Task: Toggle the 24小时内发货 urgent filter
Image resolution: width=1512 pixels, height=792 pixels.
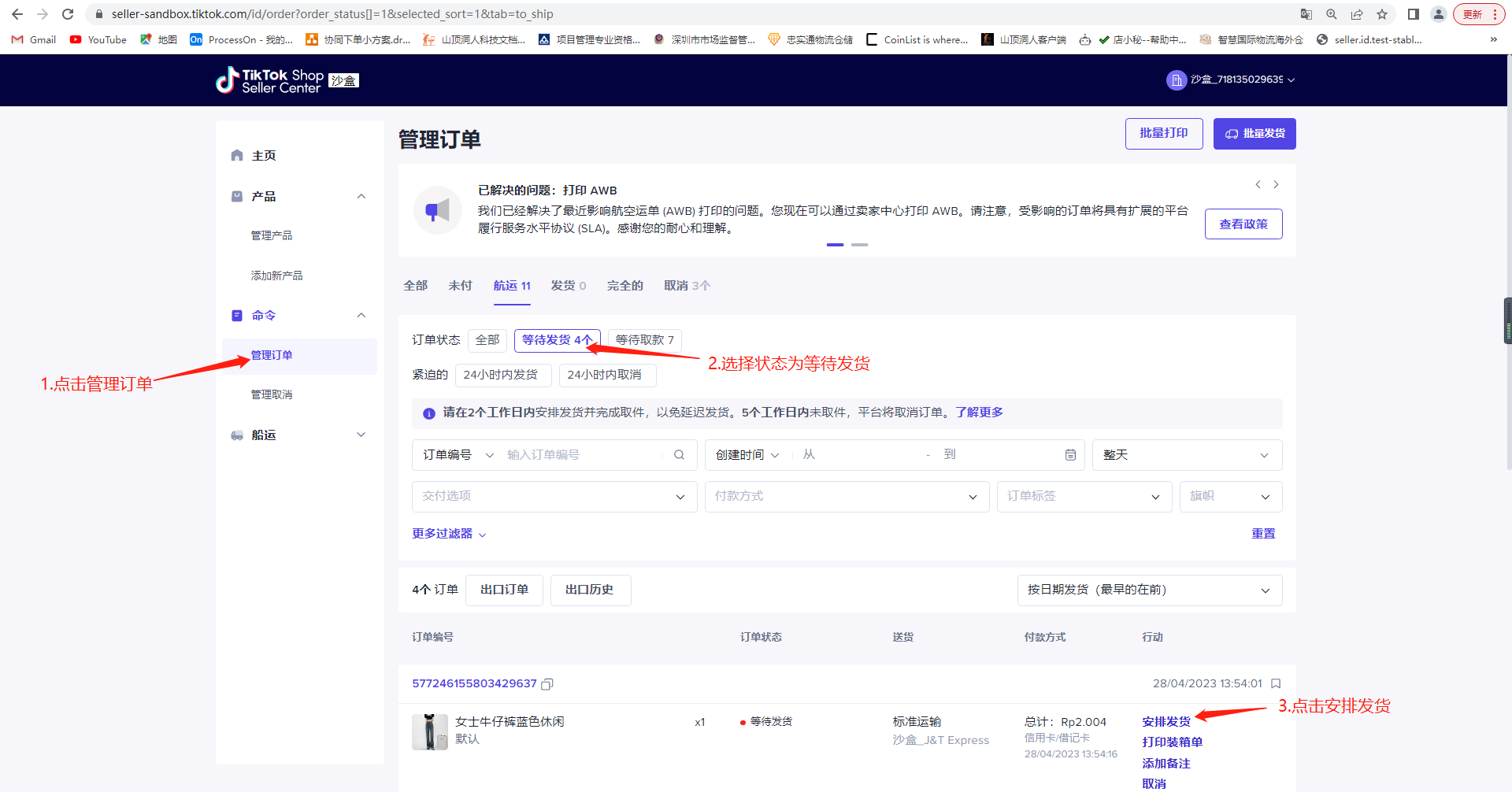Action: 500,375
